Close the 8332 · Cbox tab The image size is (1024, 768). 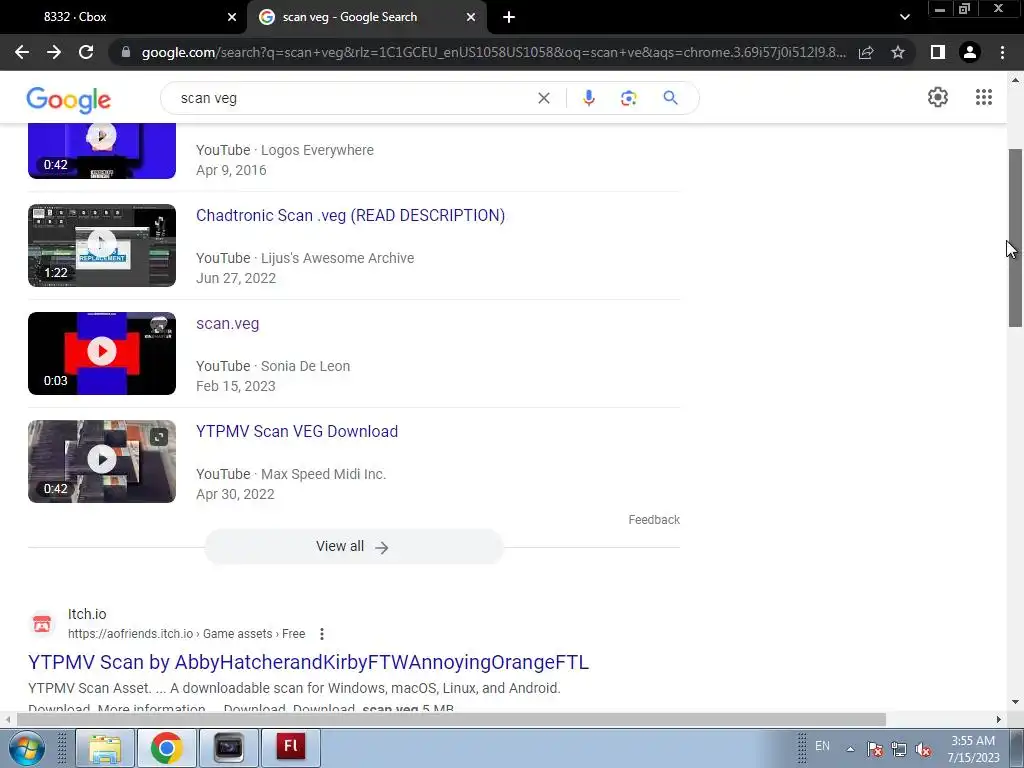point(232,17)
